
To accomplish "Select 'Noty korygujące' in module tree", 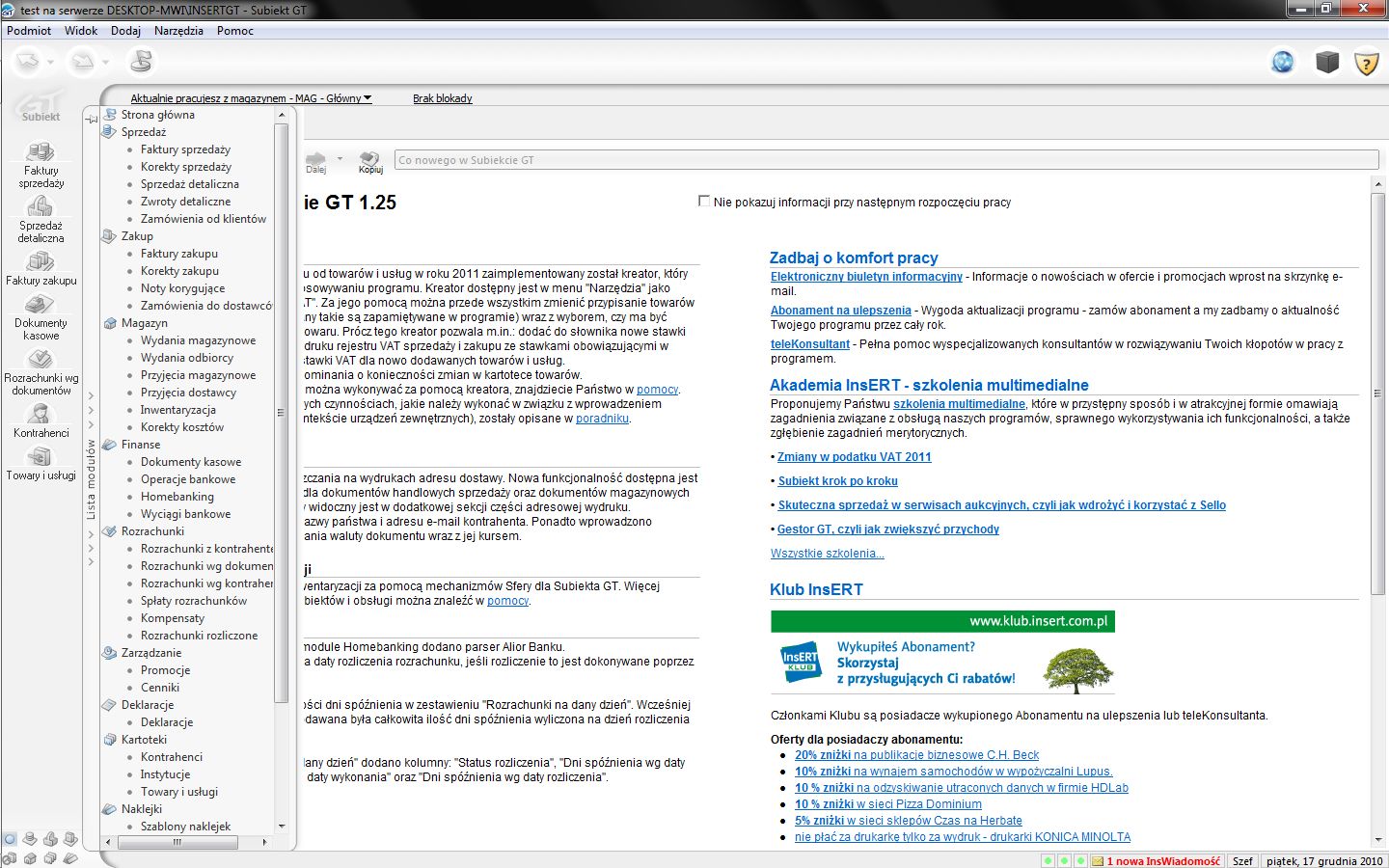I will (182, 288).
